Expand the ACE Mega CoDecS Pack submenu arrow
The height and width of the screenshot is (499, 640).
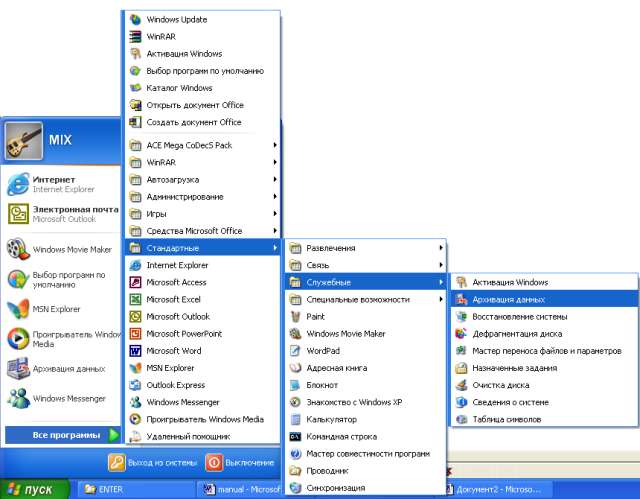pyautogui.click(x=275, y=145)
